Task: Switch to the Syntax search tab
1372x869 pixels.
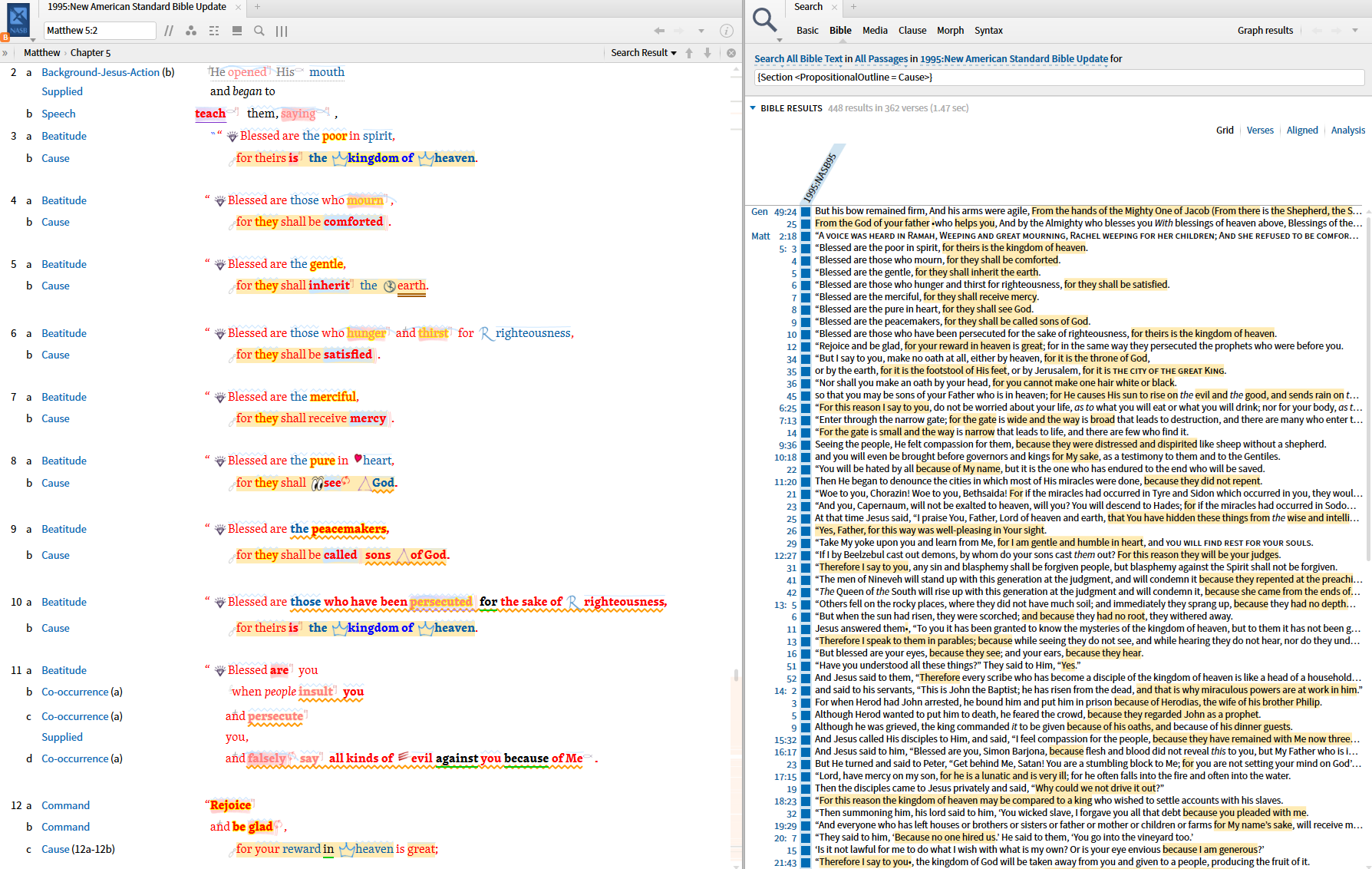Action: point(988,31)
